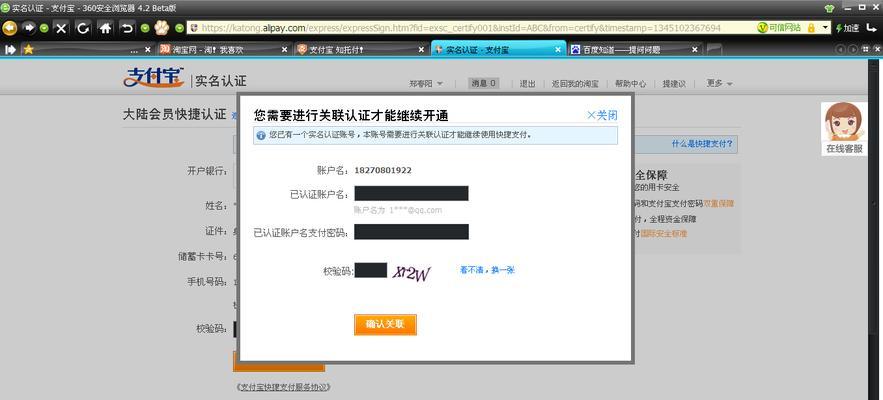Open the home page via house icon
Viewport: 883px width, 400px height.
105,28
